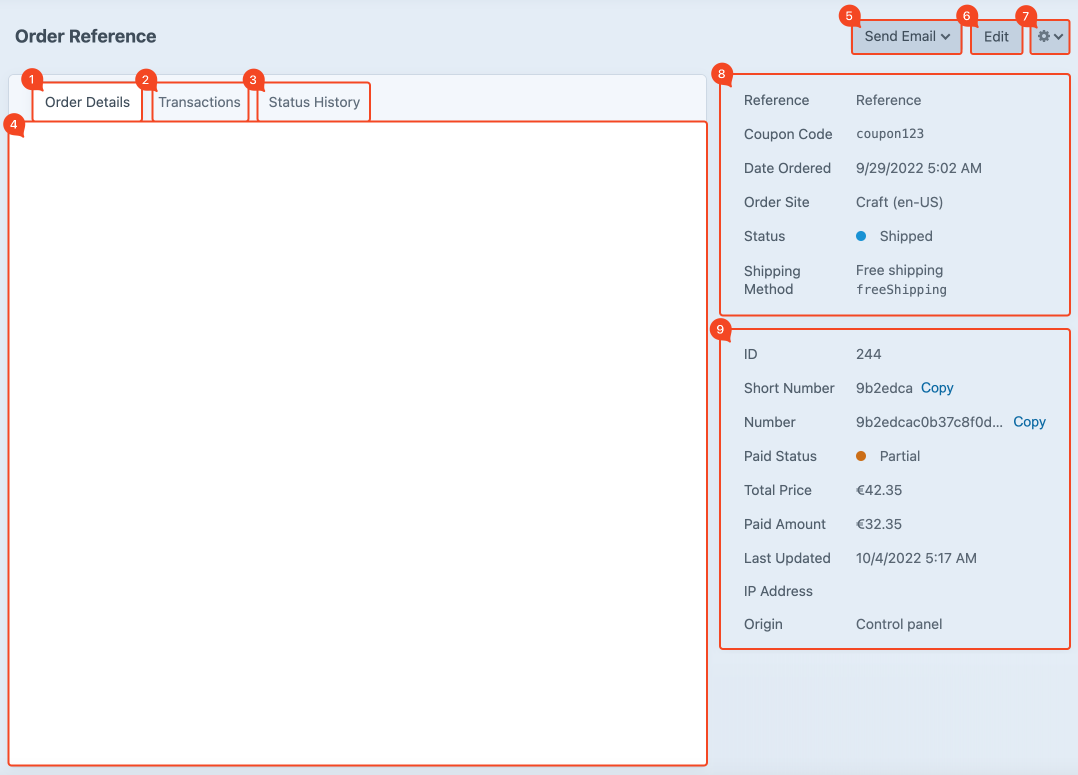Copy the full order Number

1029,422
